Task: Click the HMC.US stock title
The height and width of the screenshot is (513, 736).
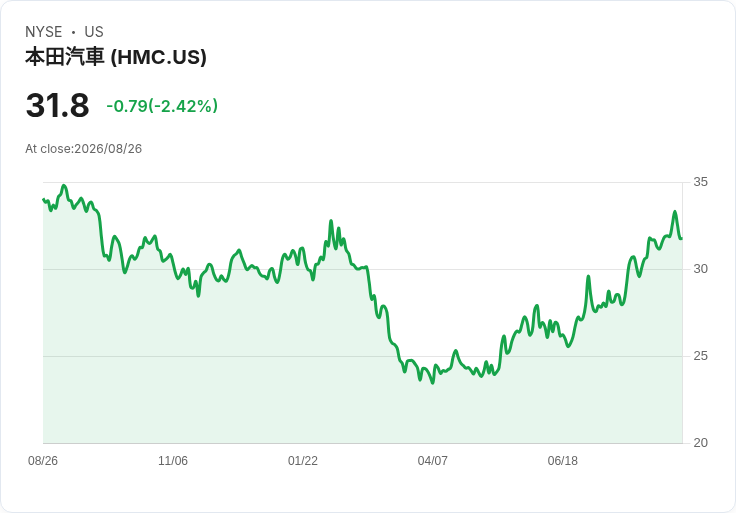Action: 115,57
